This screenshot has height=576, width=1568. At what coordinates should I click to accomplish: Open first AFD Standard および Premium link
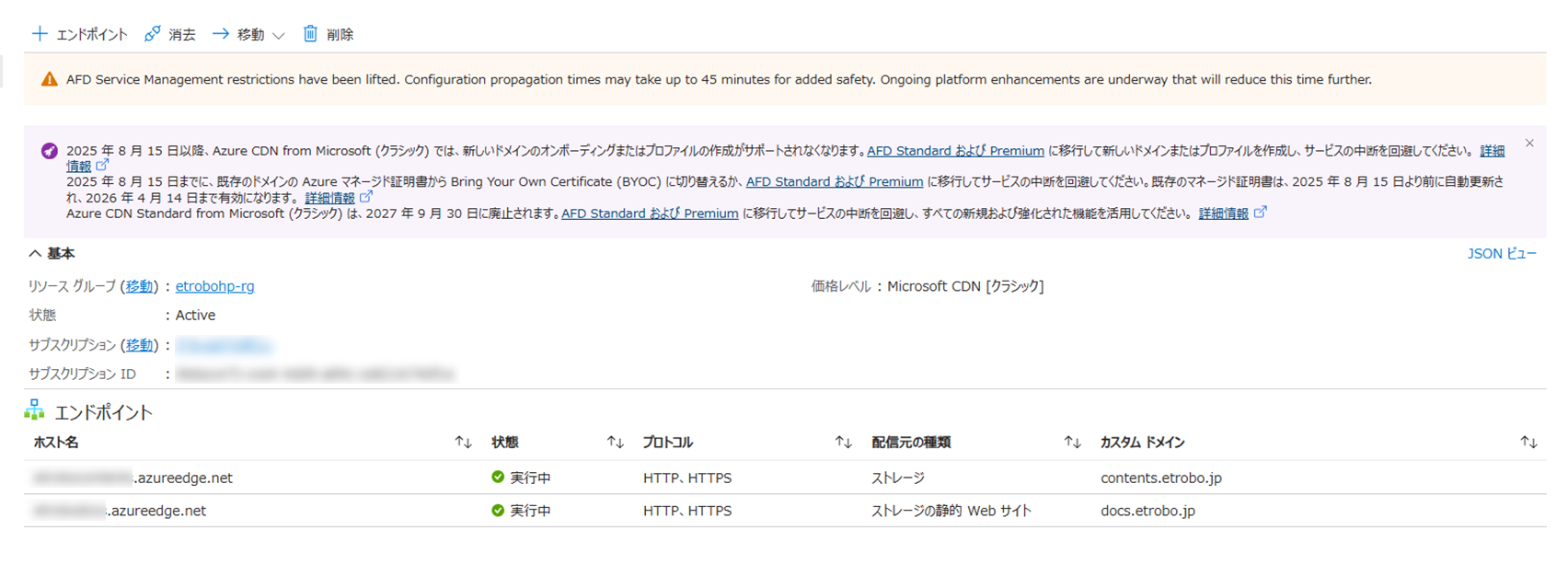(955, 151)
